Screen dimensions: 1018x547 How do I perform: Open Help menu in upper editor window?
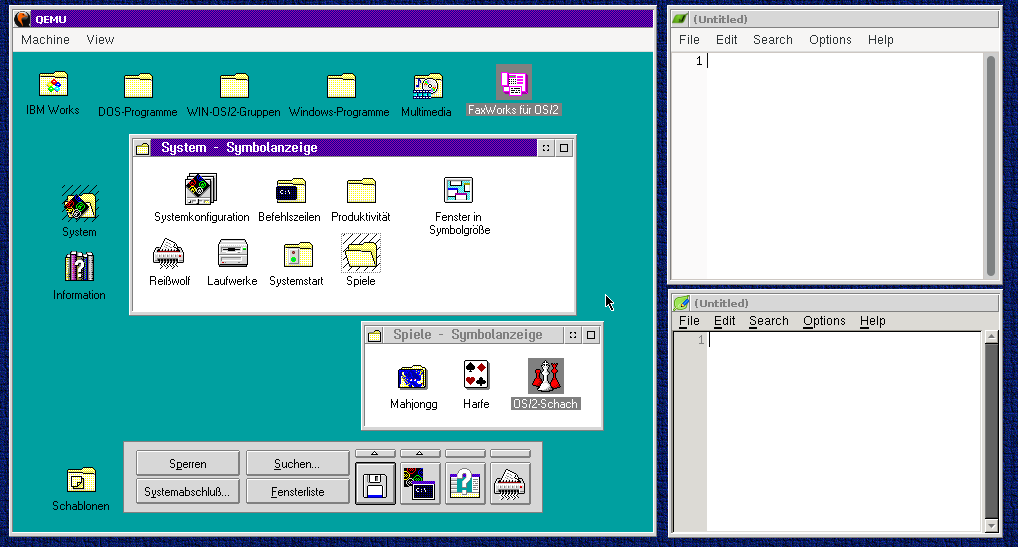pos(881,40)
